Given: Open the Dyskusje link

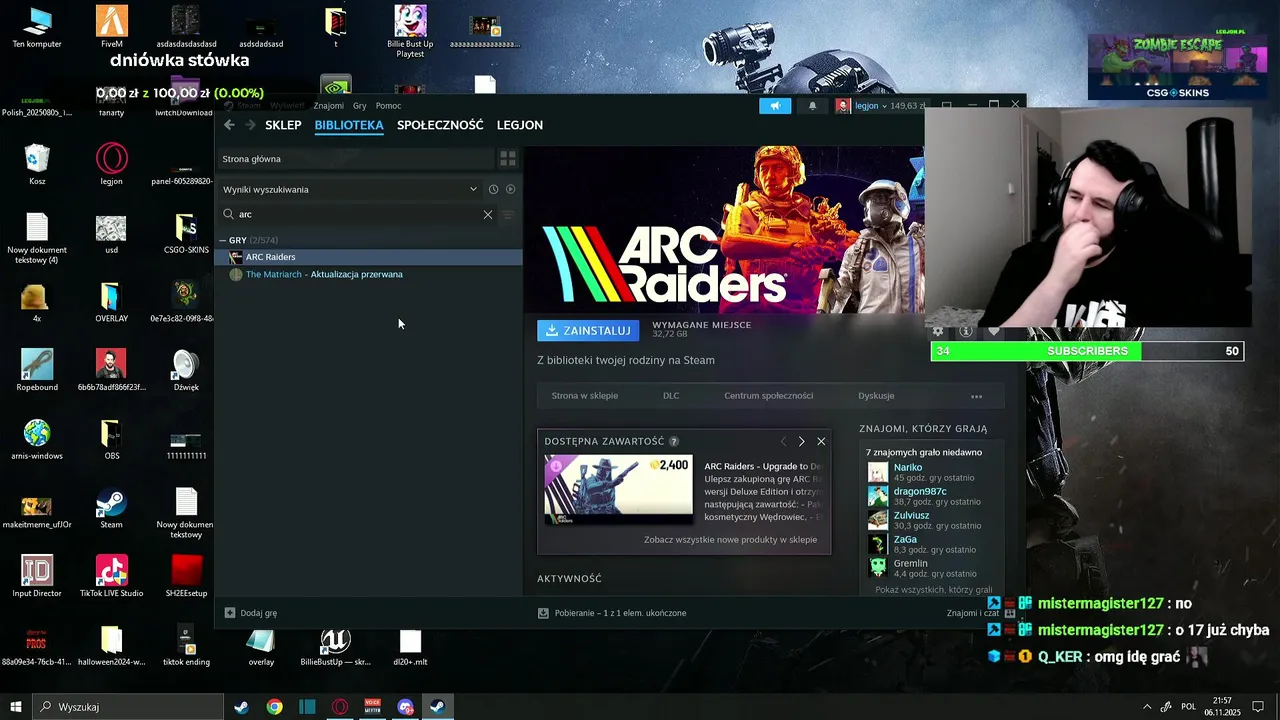Looking at the screenshot, I should click(x=876, y=396).
